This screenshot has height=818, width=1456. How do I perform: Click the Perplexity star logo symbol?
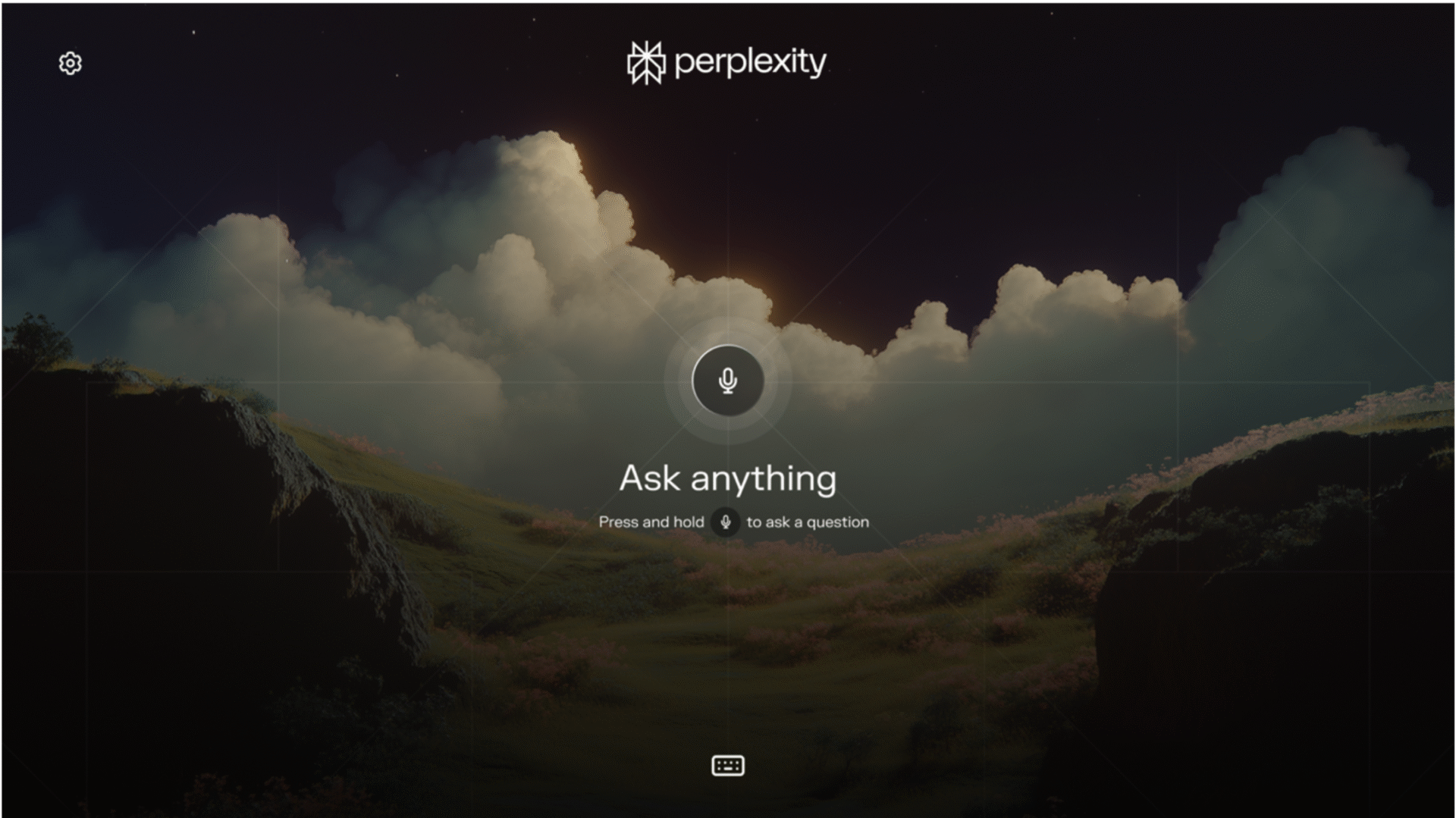tap(646, 62)
